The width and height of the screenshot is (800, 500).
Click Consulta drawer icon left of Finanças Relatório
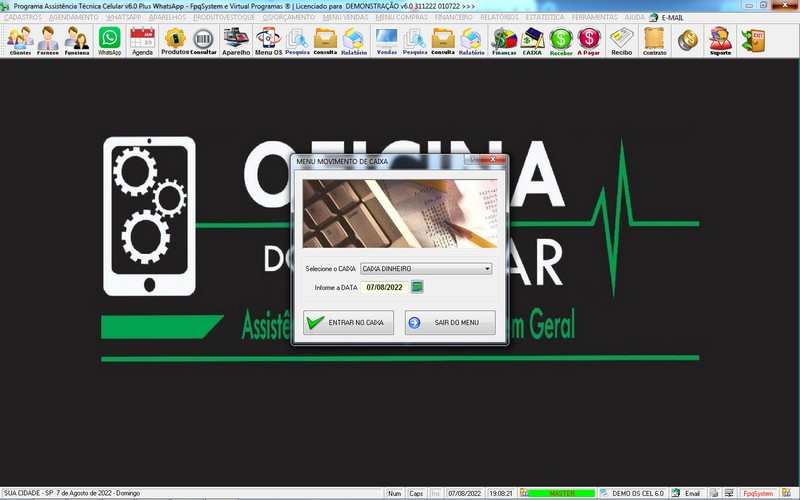443,41
